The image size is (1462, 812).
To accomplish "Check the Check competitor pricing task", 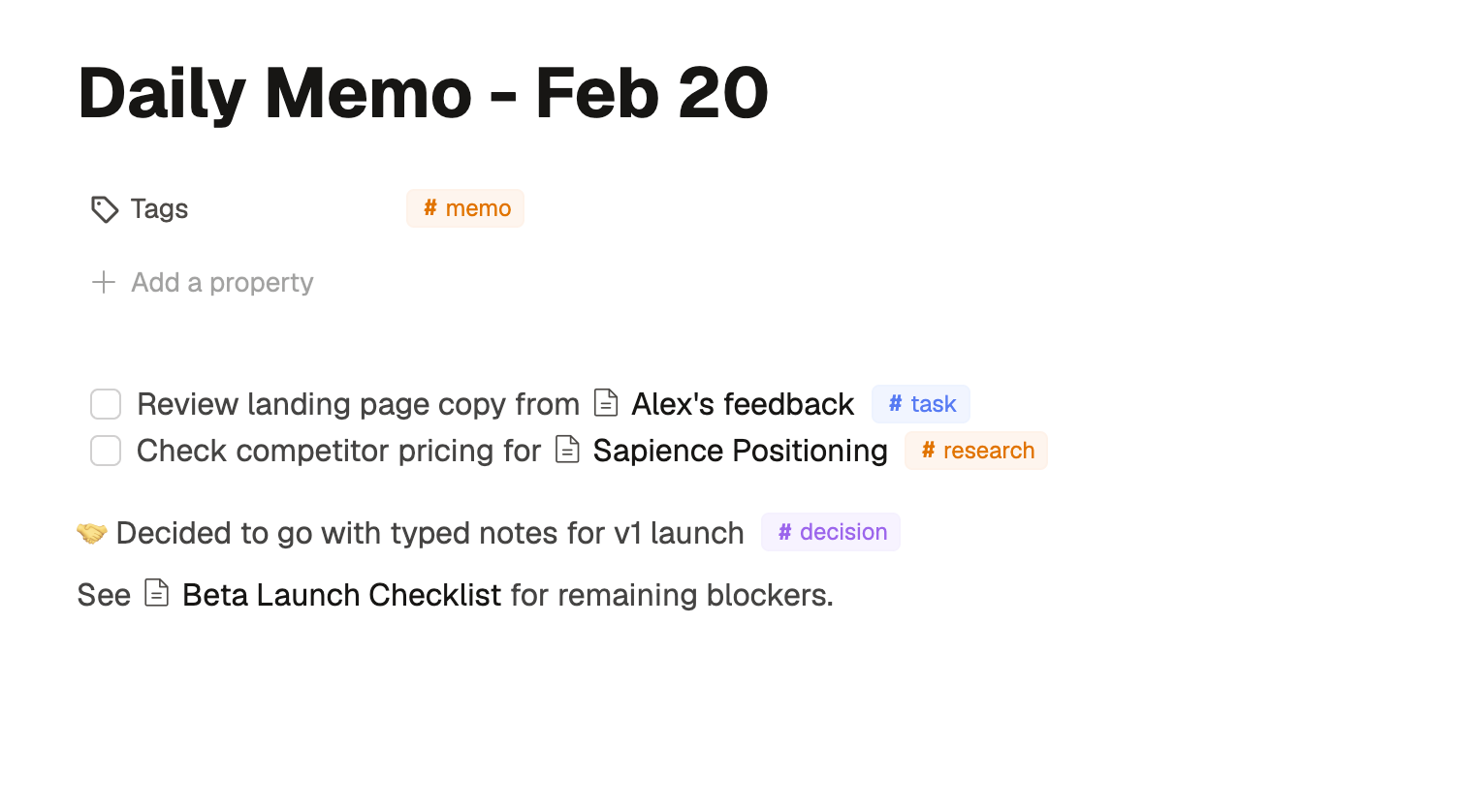I will click(x=106, y=451).
